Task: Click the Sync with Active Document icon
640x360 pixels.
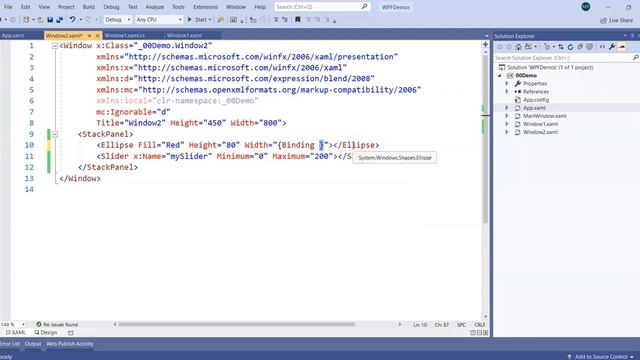Action: [x=561, y=47]
